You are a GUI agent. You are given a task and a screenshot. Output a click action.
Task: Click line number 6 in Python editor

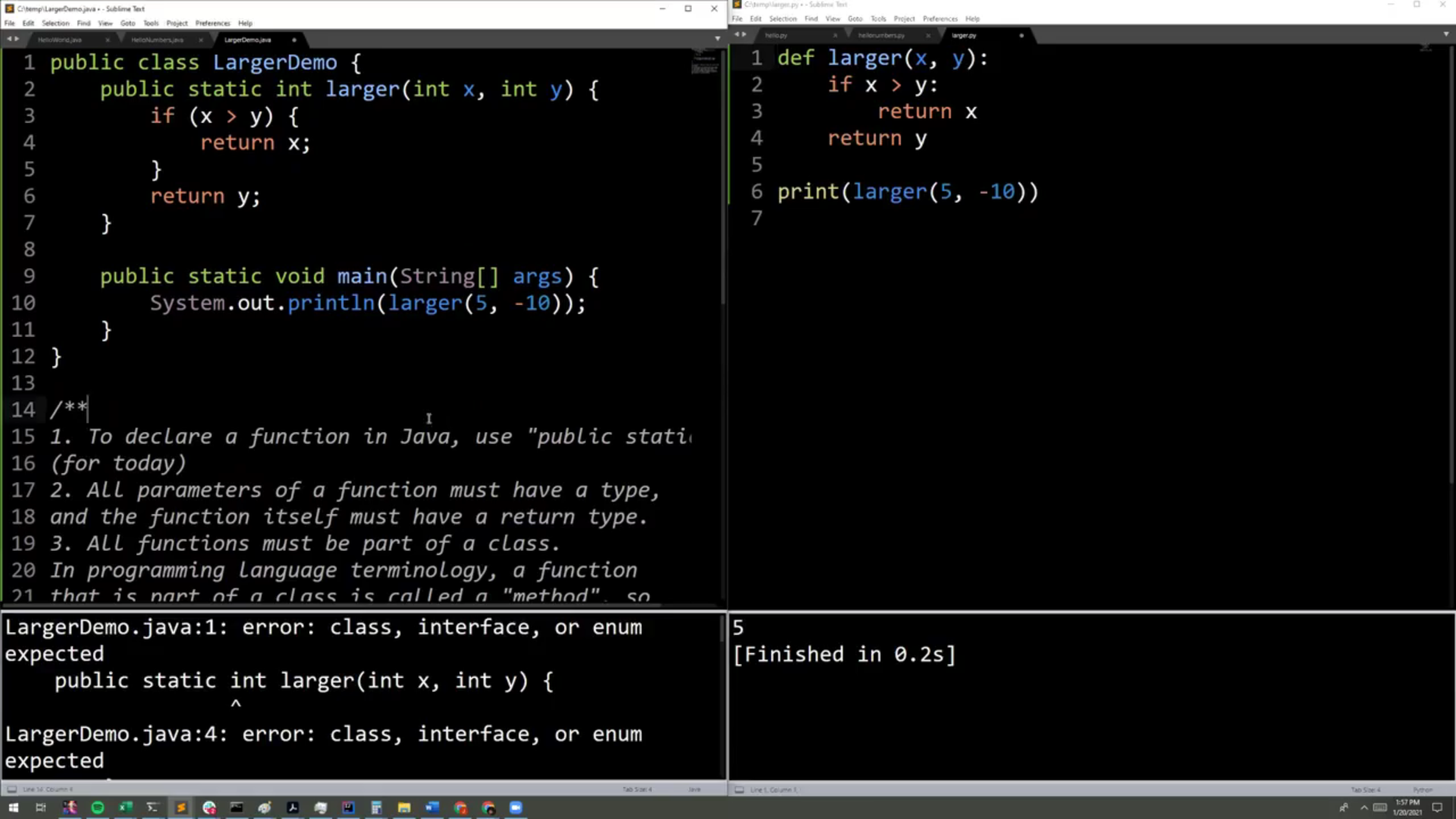[757, 192]
